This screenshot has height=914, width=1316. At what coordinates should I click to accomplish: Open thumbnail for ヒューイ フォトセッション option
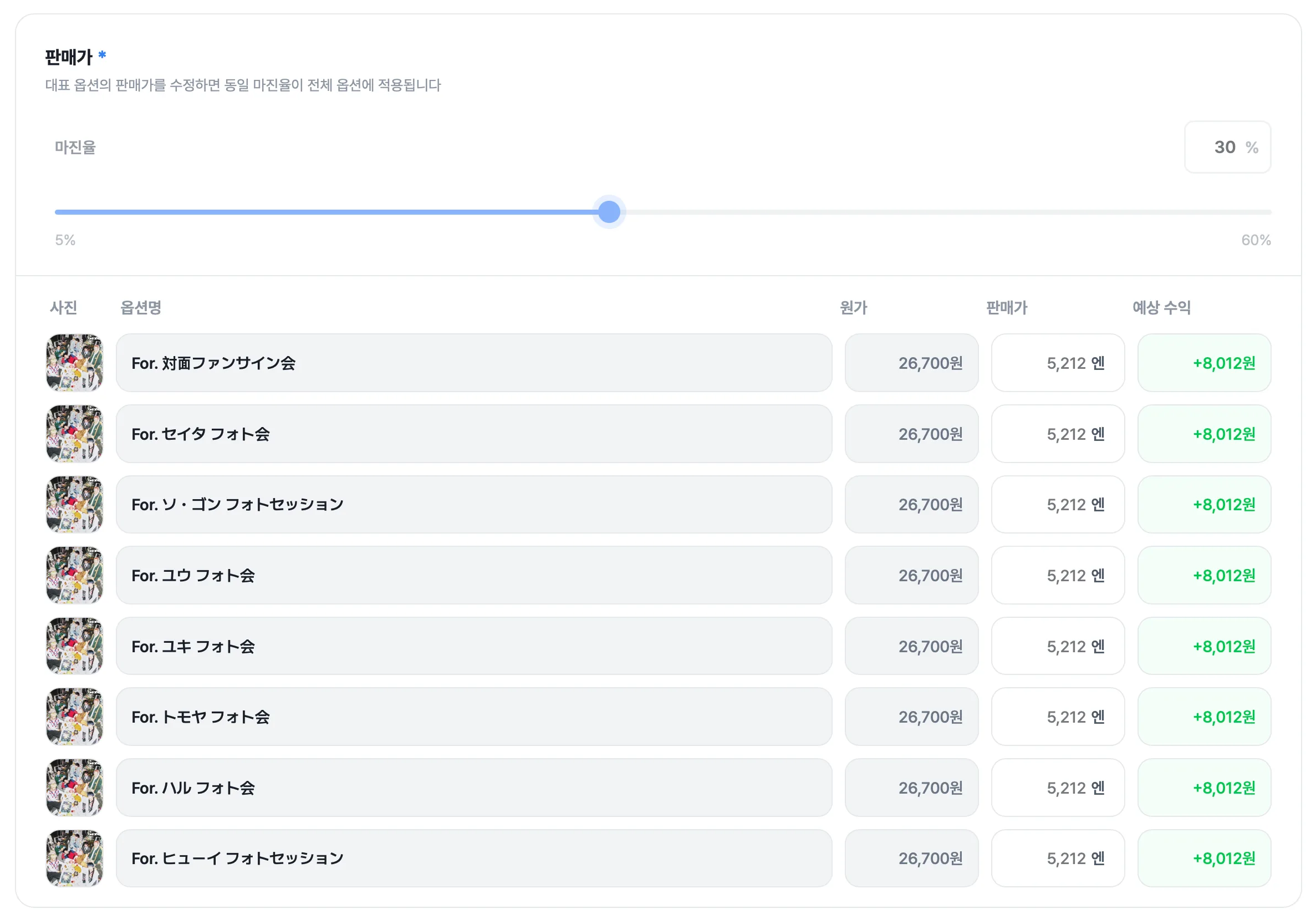[74, 859]
